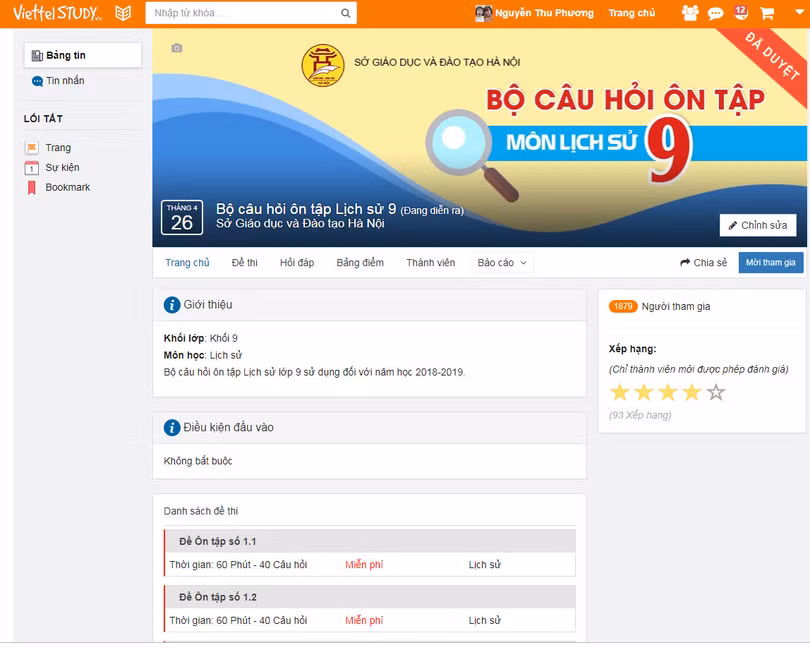The width and height of the screenshot is (810, 648).
Task: Open chat messages via speech bubble icon
Action: [x=715, y=13]
